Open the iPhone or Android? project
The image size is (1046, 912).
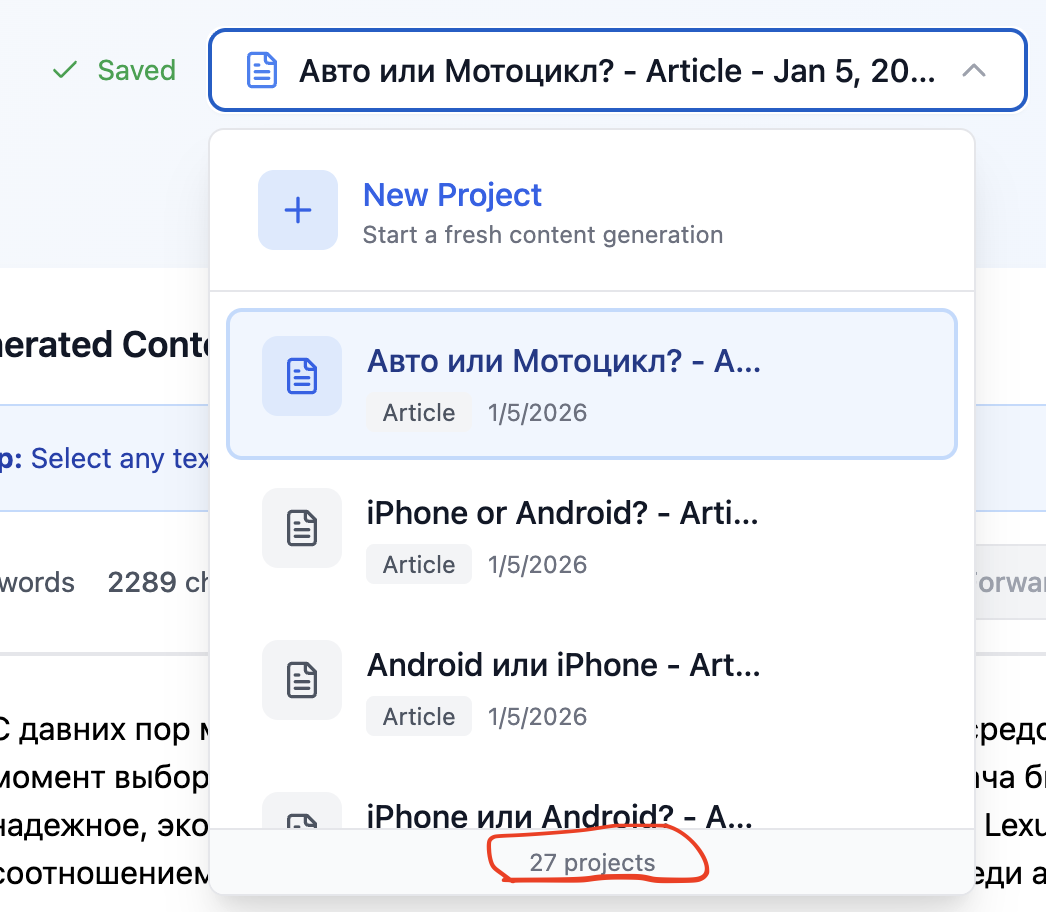pos(590,536)
